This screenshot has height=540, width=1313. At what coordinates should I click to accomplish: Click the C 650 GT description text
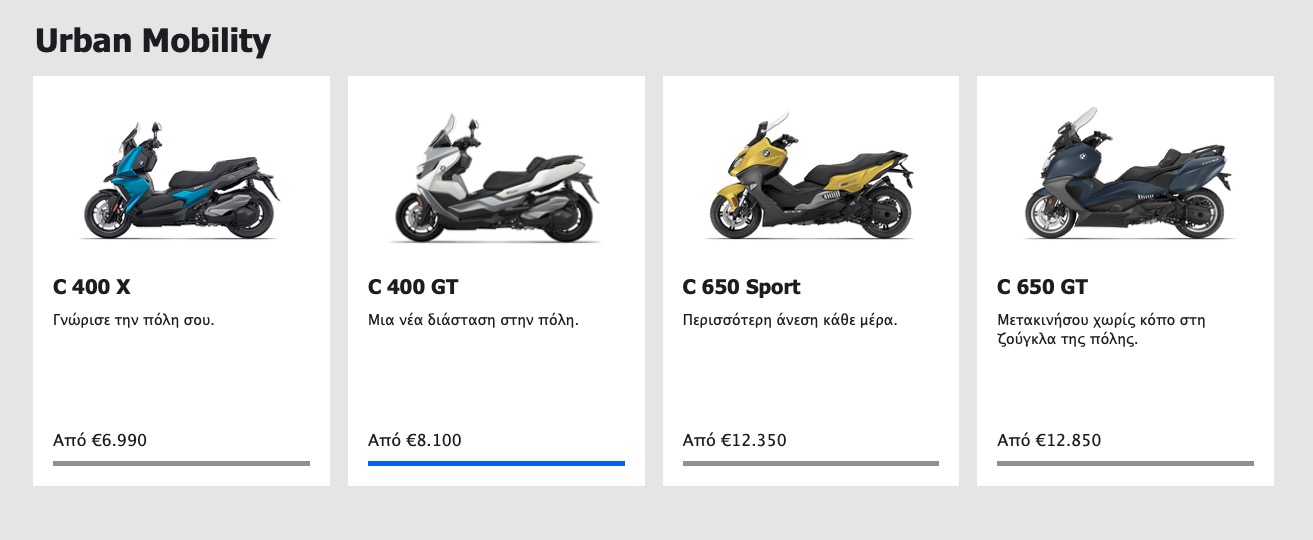[x=1100, y=329]
